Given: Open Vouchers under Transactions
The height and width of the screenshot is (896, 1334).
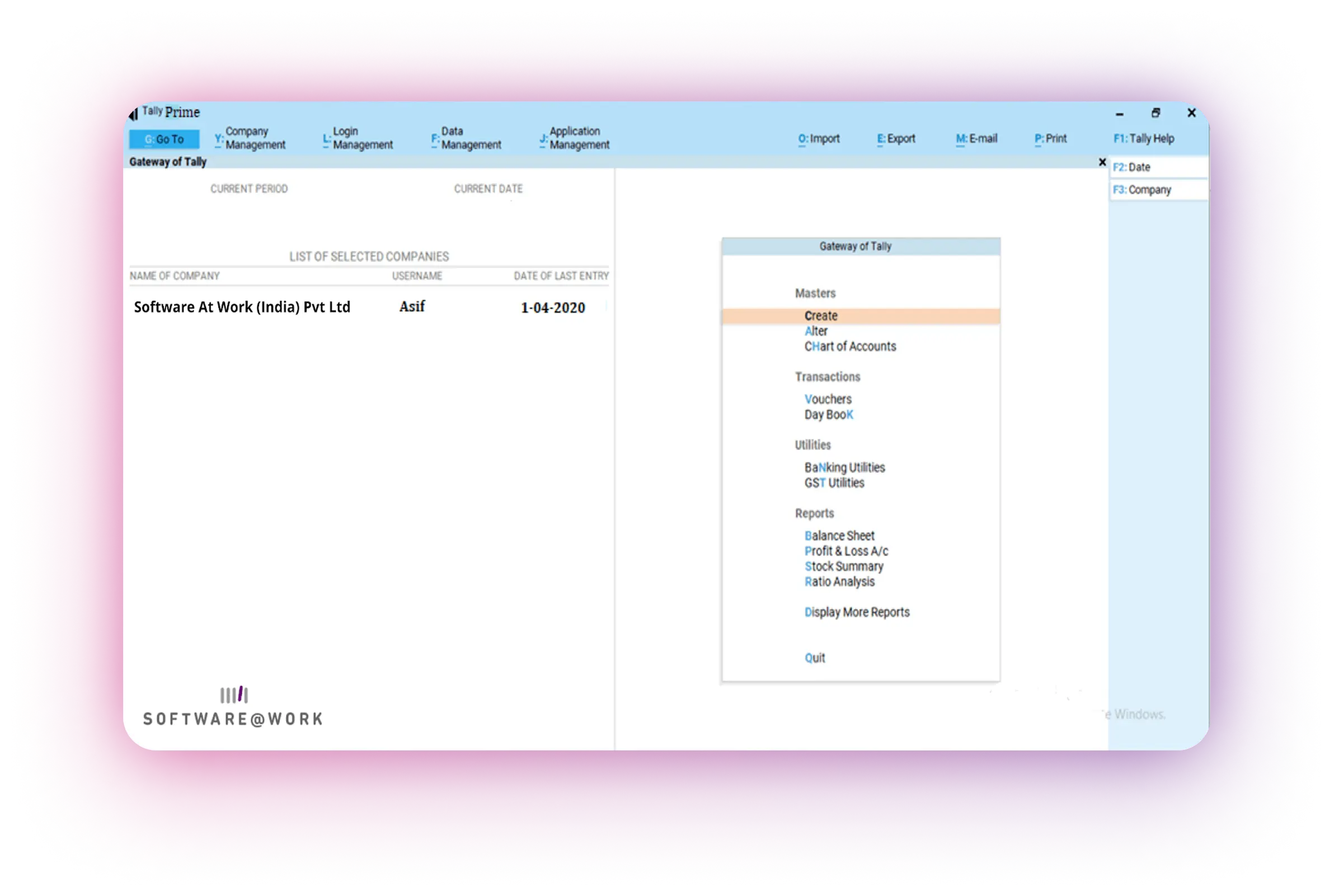Looking at the screenshot, I should (x=827, y=400).
